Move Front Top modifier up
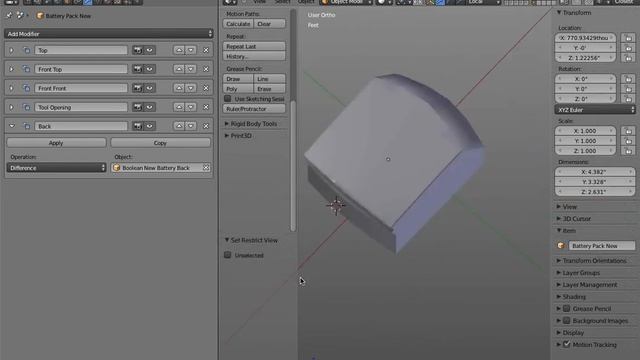640x360 pixels. [179, 69]
